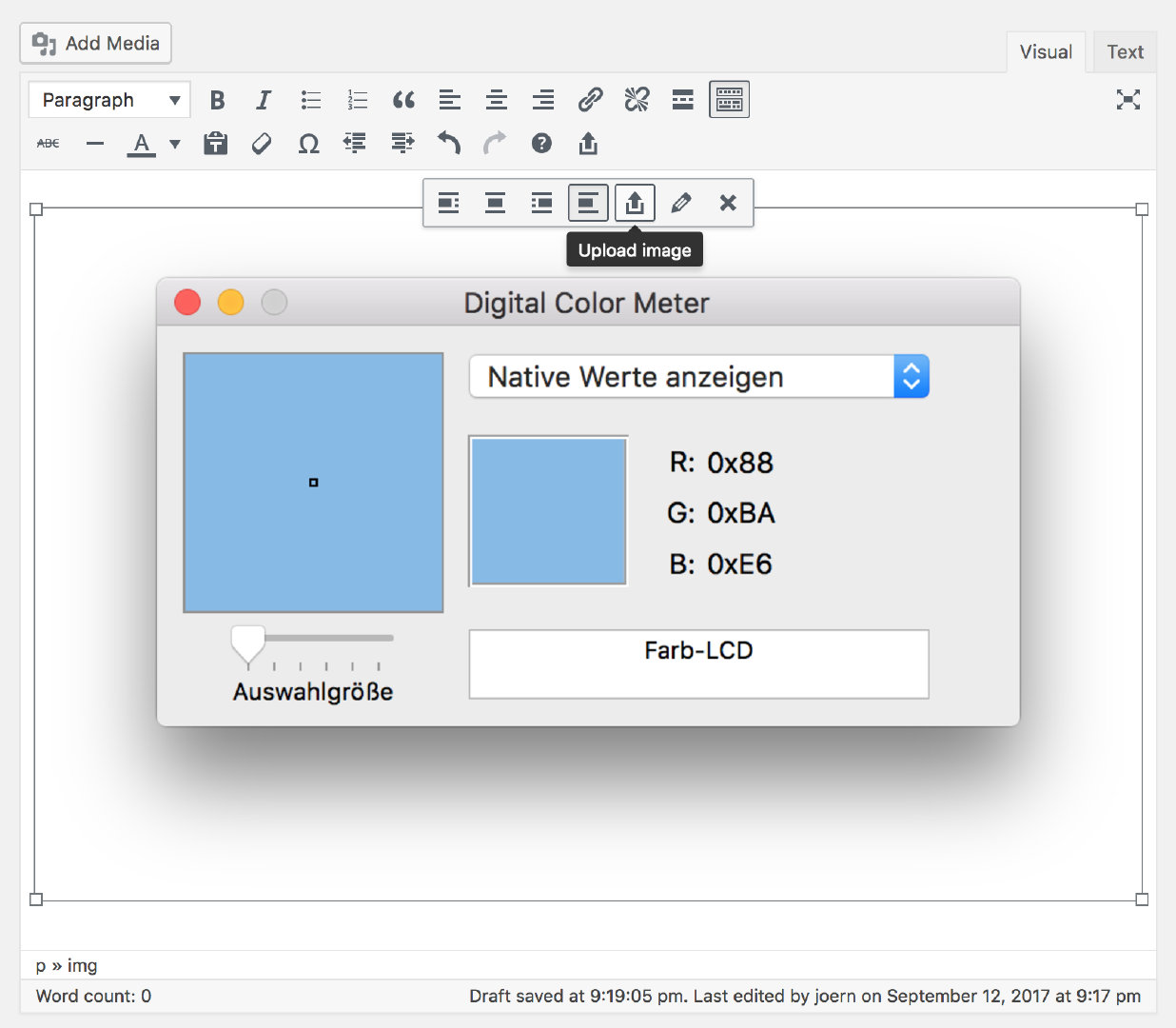Click the Add Media button
The image size is (1176, 1028).
(95, 44)
